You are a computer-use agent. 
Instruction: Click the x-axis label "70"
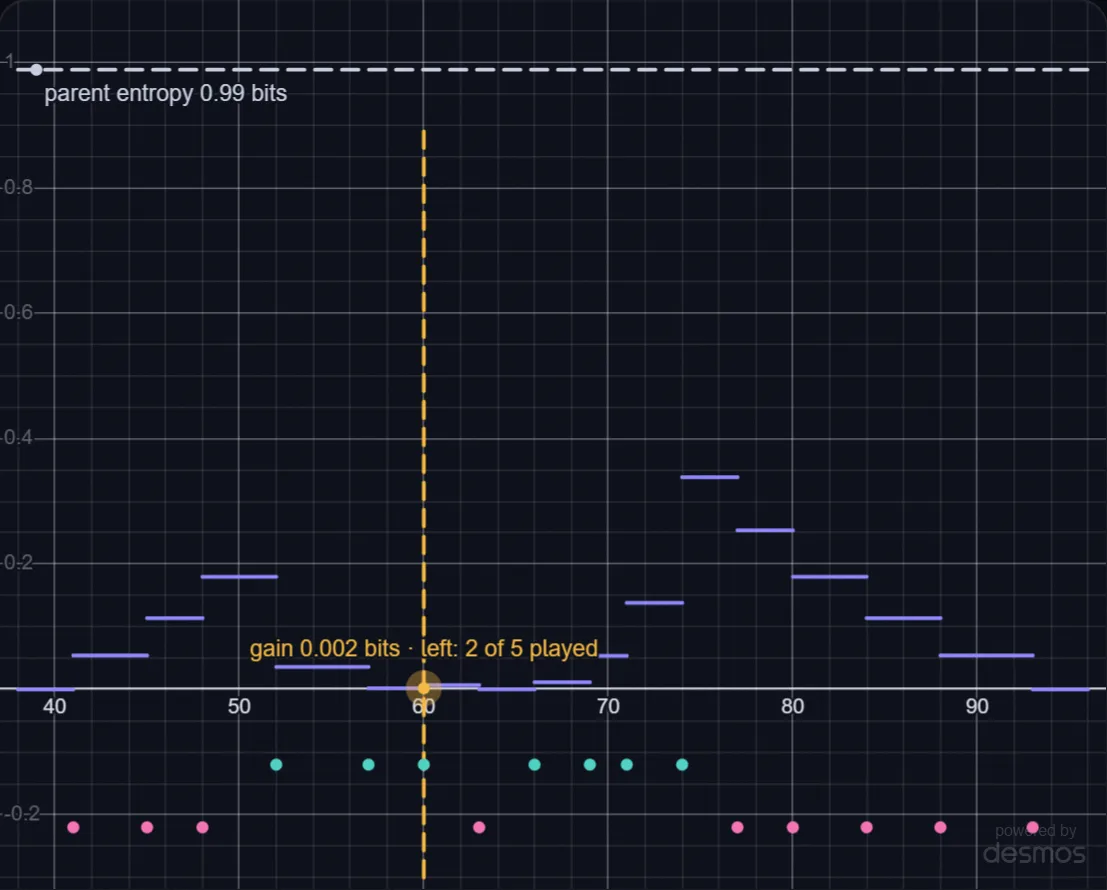click(608, 706)
